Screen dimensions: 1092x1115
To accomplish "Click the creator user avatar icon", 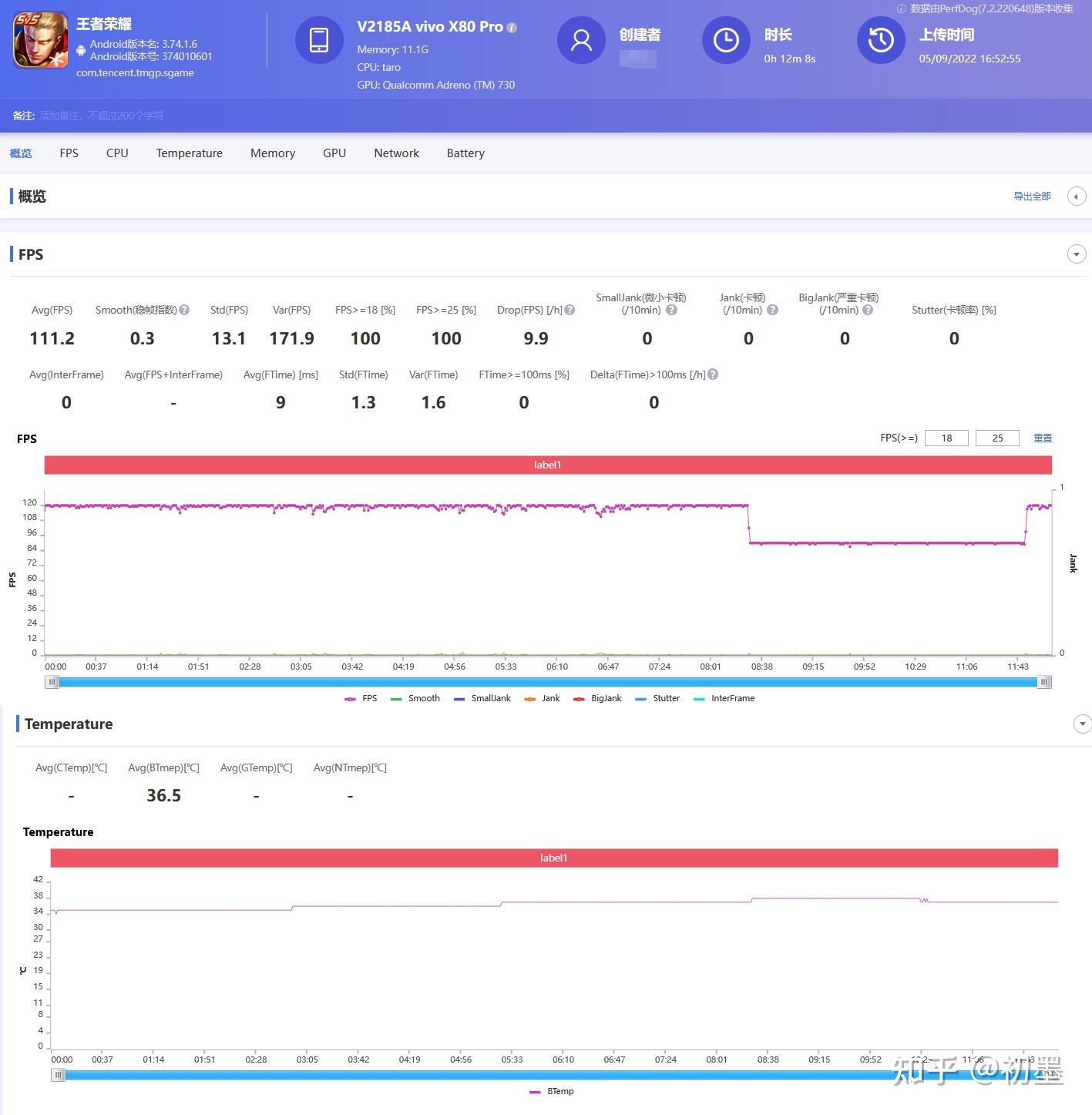I will (x=581, y=40).
